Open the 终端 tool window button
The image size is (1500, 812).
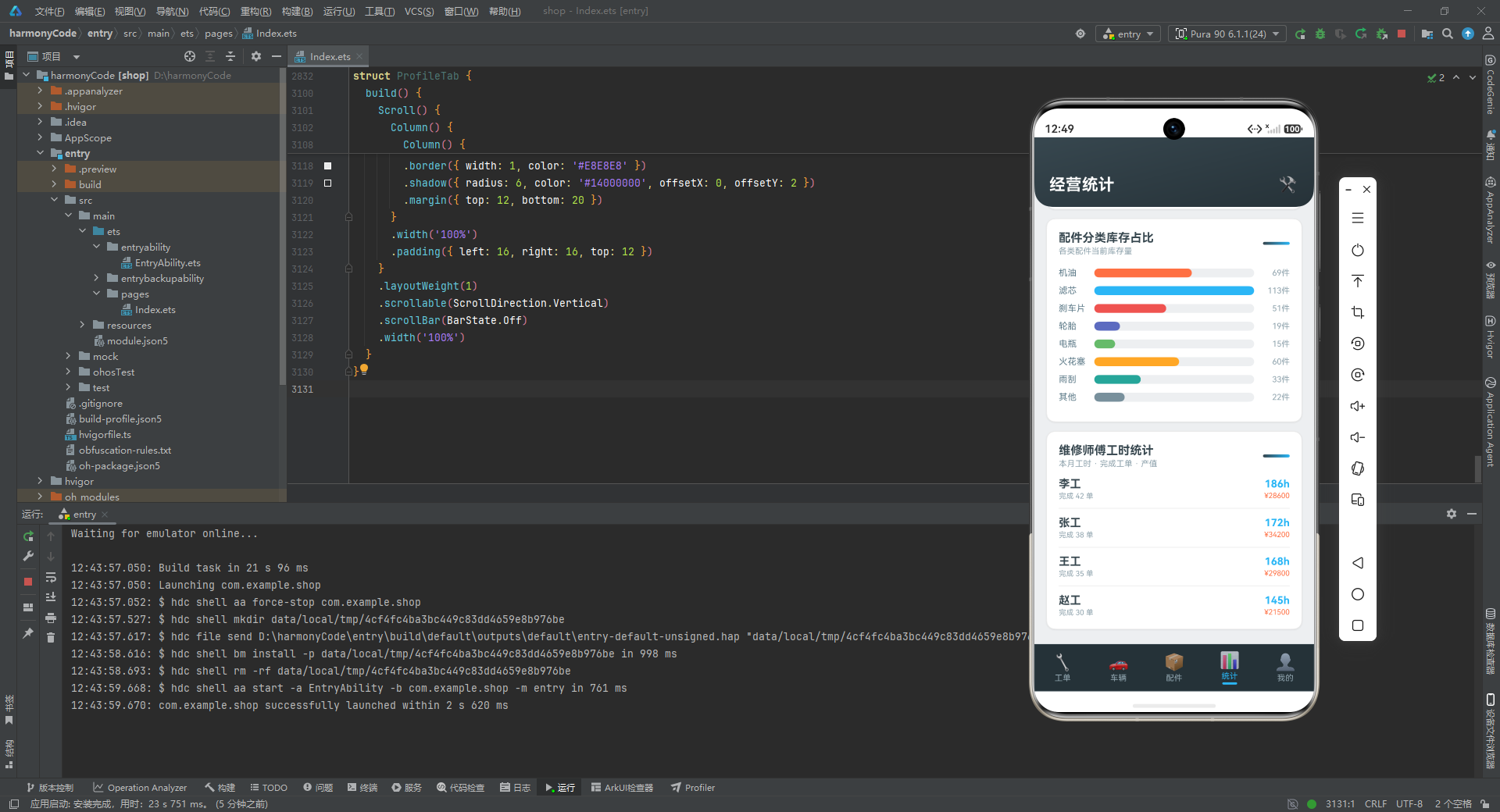click(x=362, y=787)
